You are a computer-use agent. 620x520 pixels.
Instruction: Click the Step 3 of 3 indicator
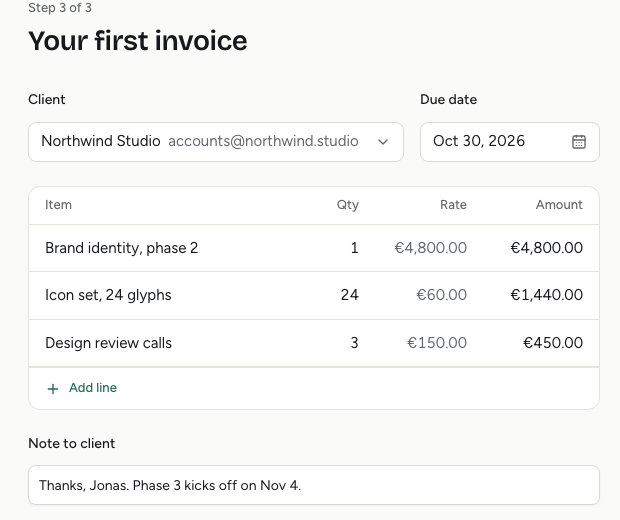click(x=60, y=8)
